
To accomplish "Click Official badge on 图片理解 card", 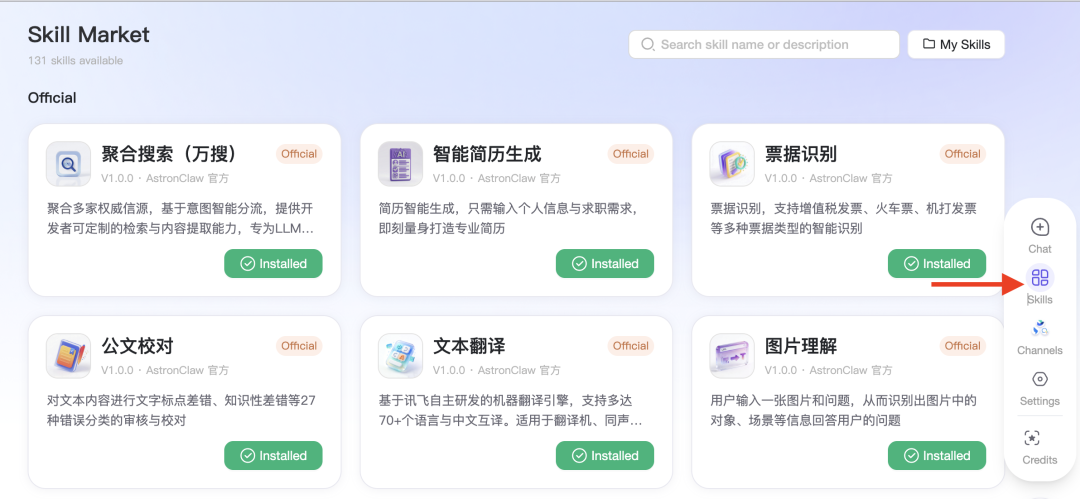I will click(x=963, y=346).
